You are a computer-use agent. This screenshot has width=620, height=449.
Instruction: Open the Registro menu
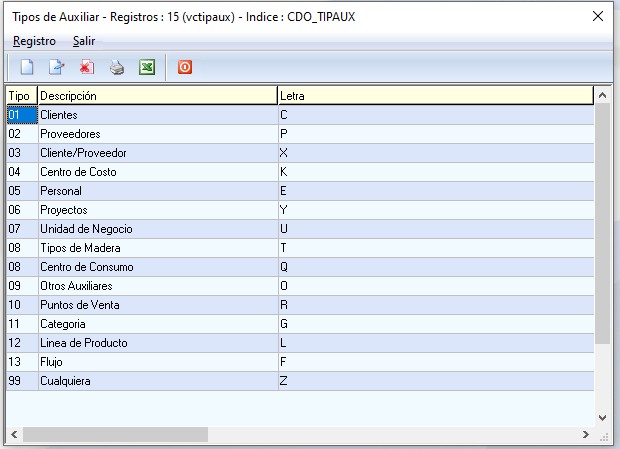[34, 41]
